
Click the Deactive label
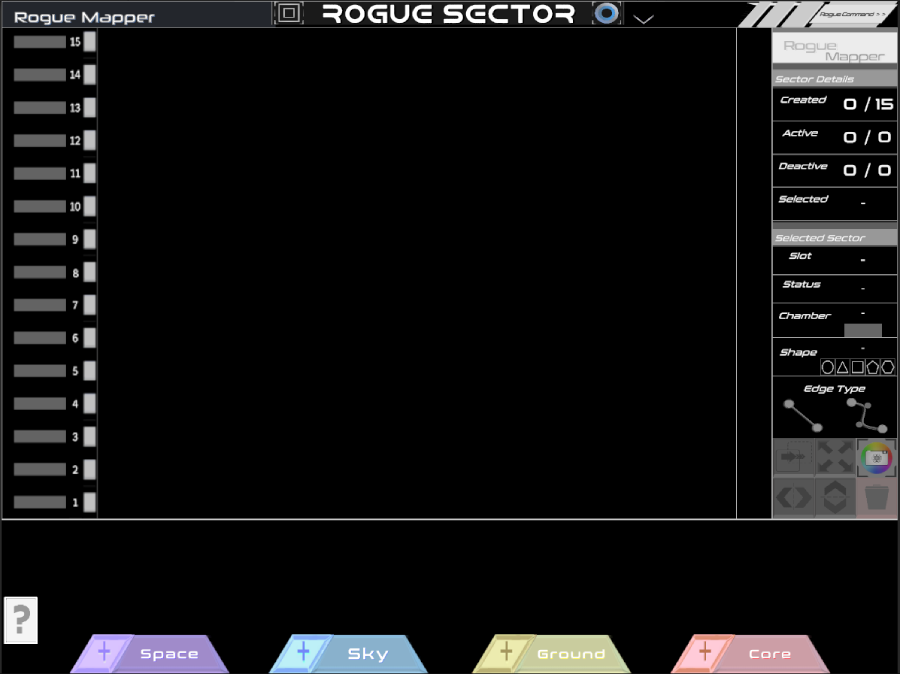(x=803, y=166)
